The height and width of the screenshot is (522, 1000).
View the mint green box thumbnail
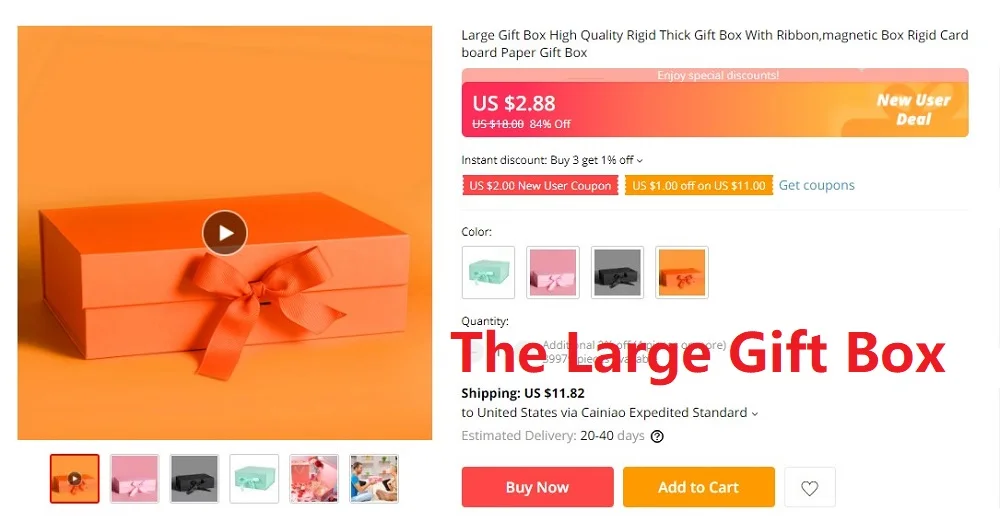254,479
